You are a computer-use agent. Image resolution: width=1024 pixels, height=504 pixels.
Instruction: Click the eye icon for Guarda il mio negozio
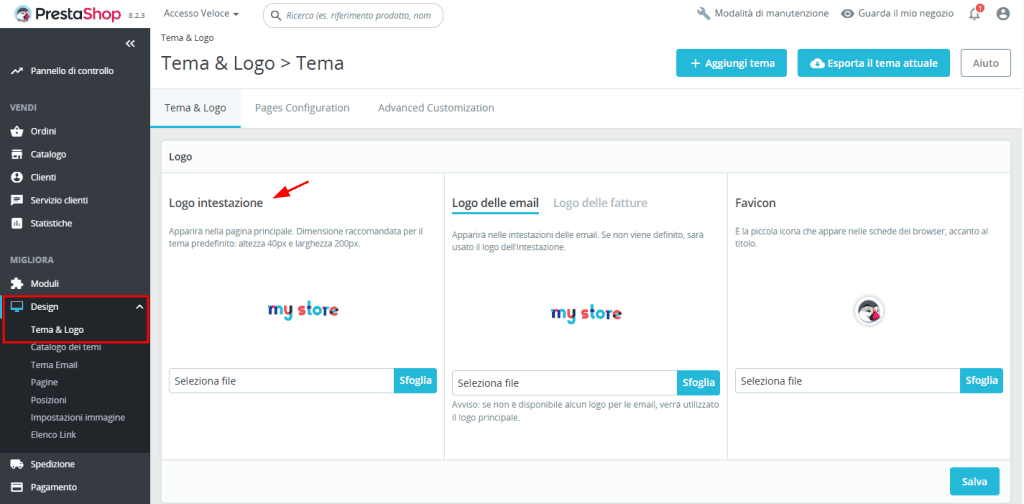(848, 13)
